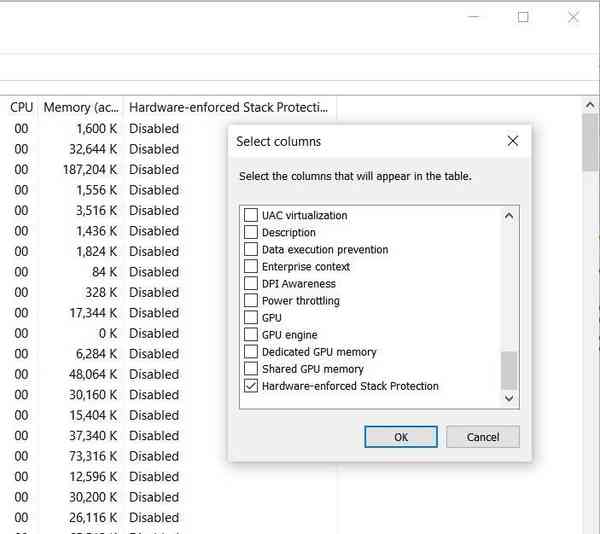The width and height of the screenshot is (600, 534).
Task: Click the column list scrollbar thumb
Action: pos(509,370)
